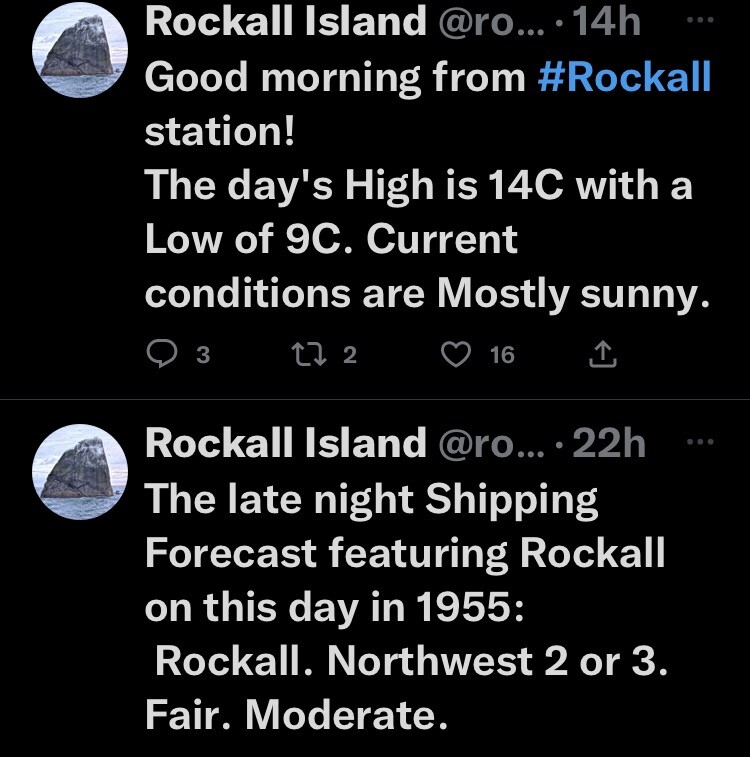Open more options on the 14h tweet

click(704, 21)
